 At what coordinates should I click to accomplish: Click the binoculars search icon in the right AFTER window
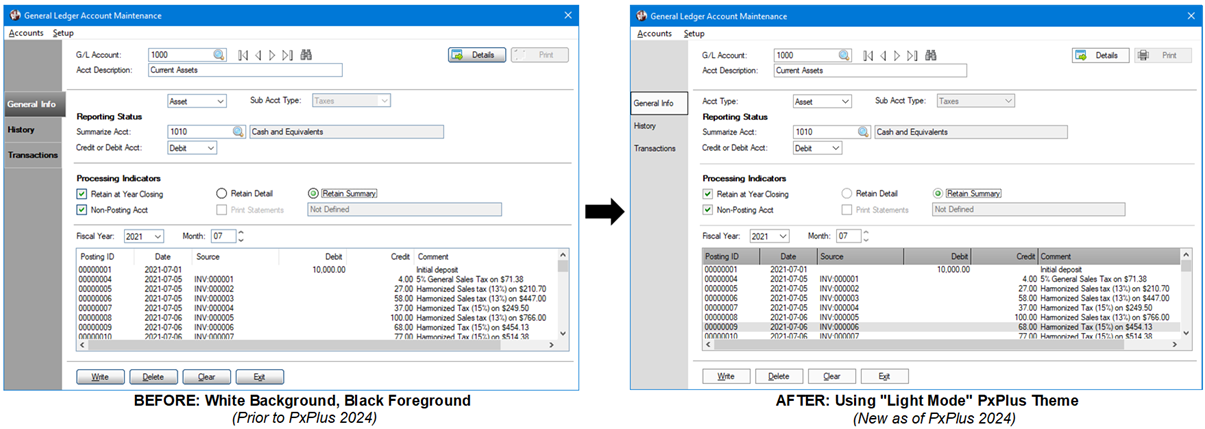point(931,55)
